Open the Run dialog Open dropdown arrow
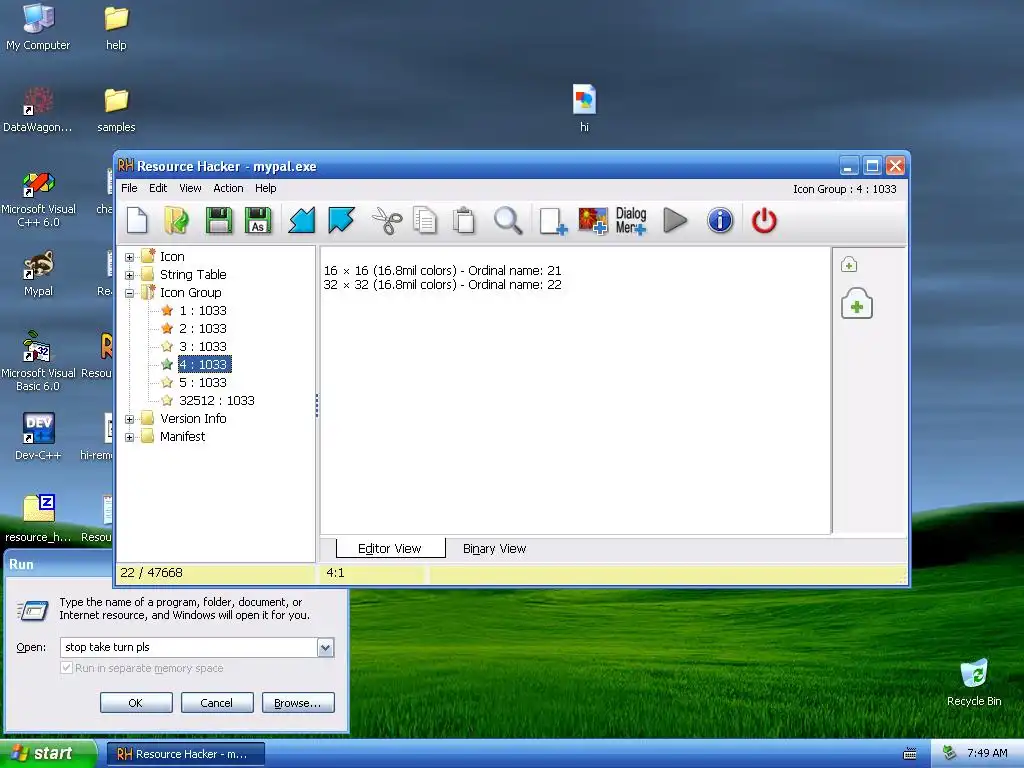The height and width of the screenshot is (768, 1024). (325, 647)
